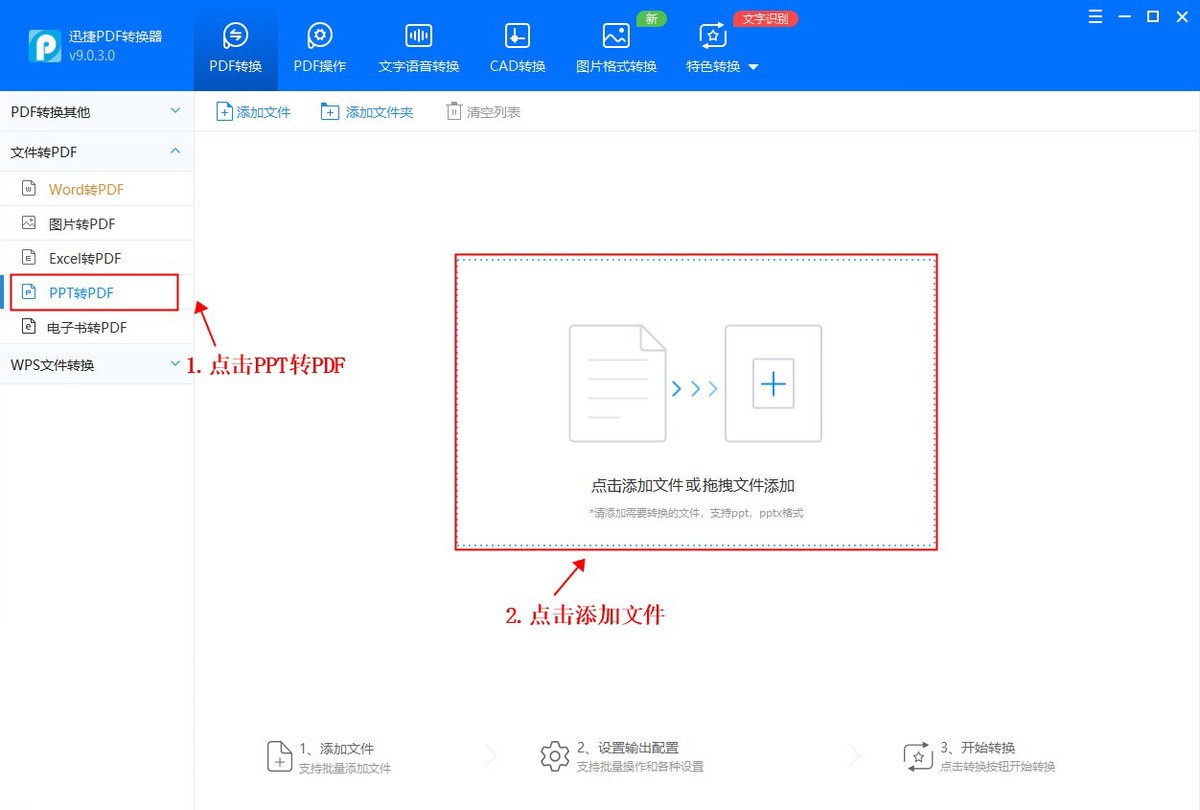Select the 图片格式转换 icon

click(616, 34)
